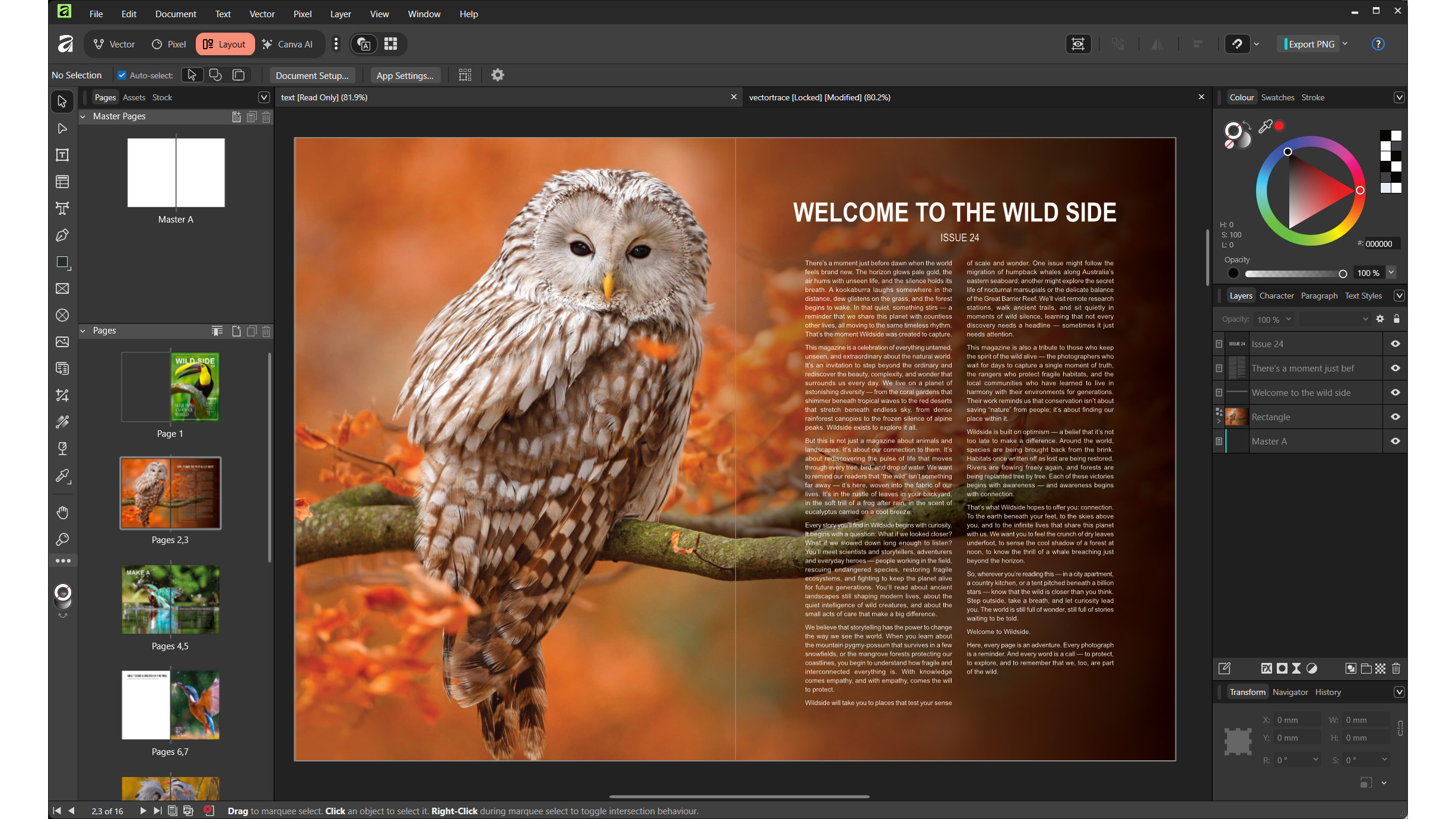
Task: Delete the selected layer with trash icon
Action: point(1396,669)
